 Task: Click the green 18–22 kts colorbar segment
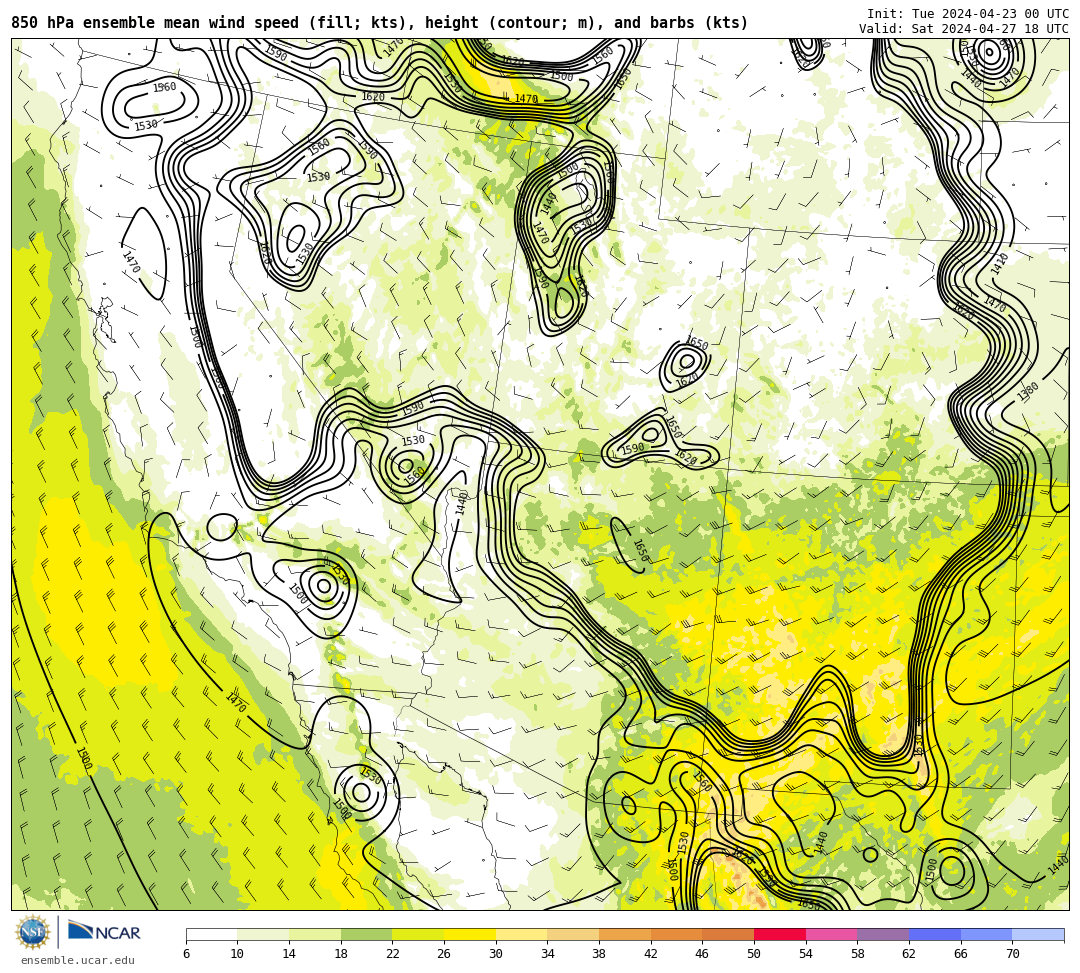366,934
